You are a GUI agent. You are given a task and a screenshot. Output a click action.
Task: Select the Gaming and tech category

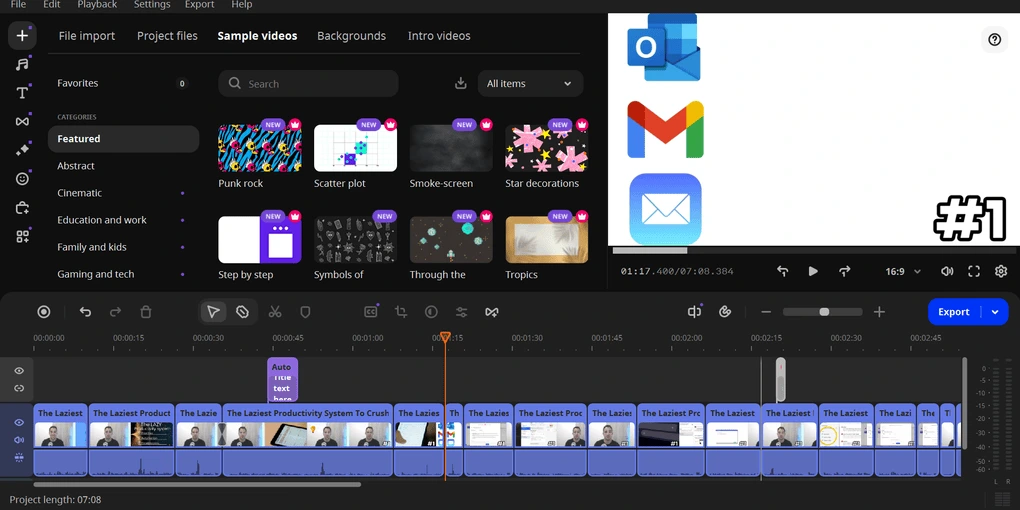124,274
